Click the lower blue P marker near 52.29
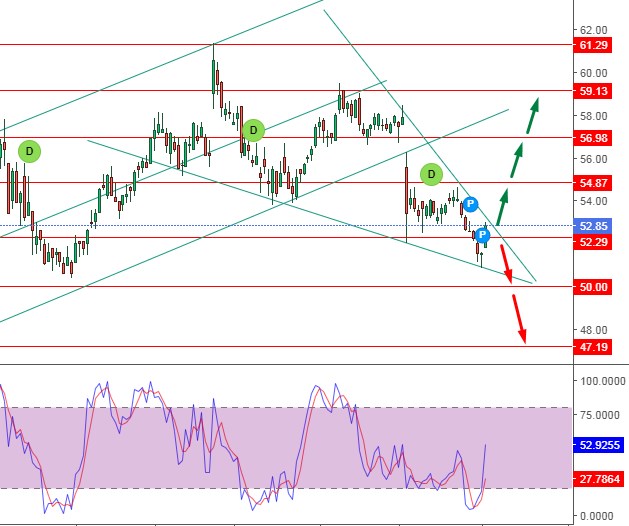Viewport: 629px width, 526px height. click(x=482, y=235)
